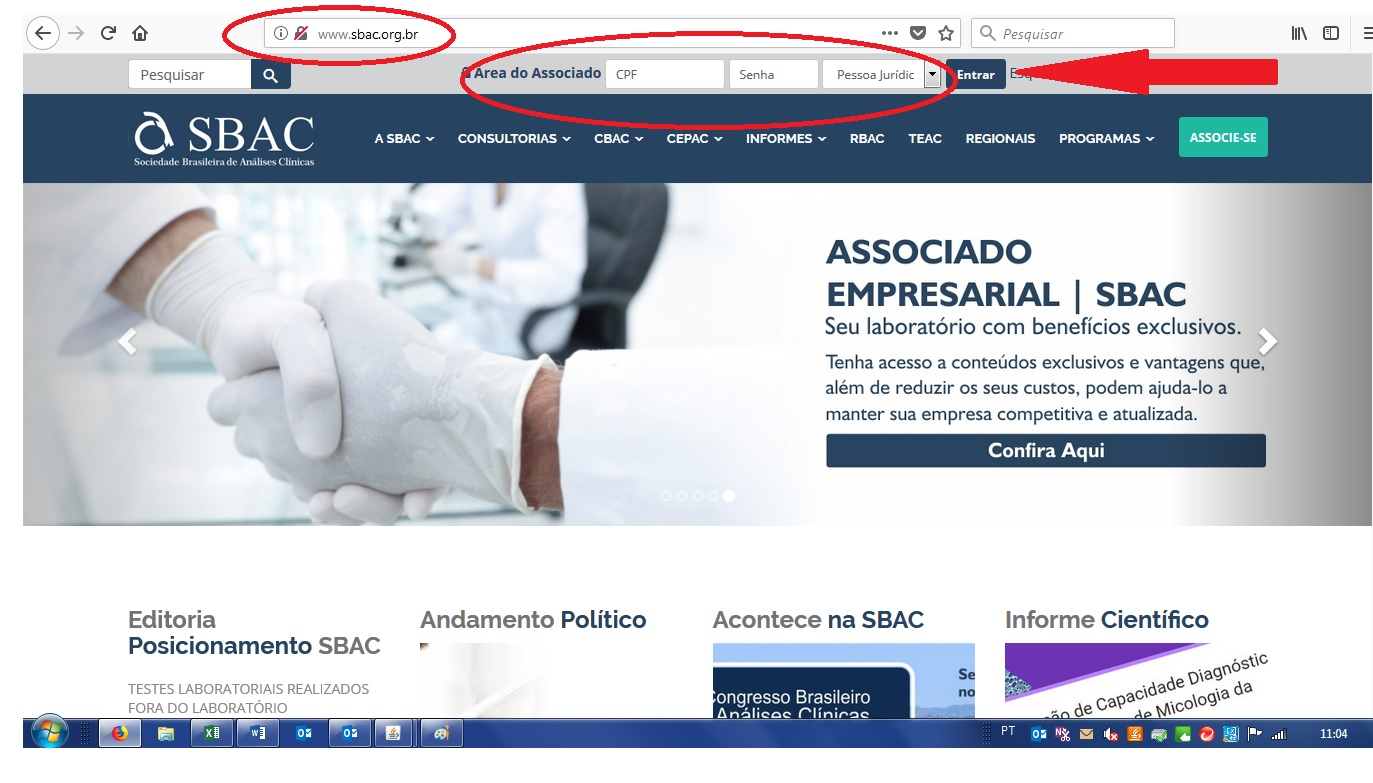Click the Andamento Político heading

click(x=533, y=620)
